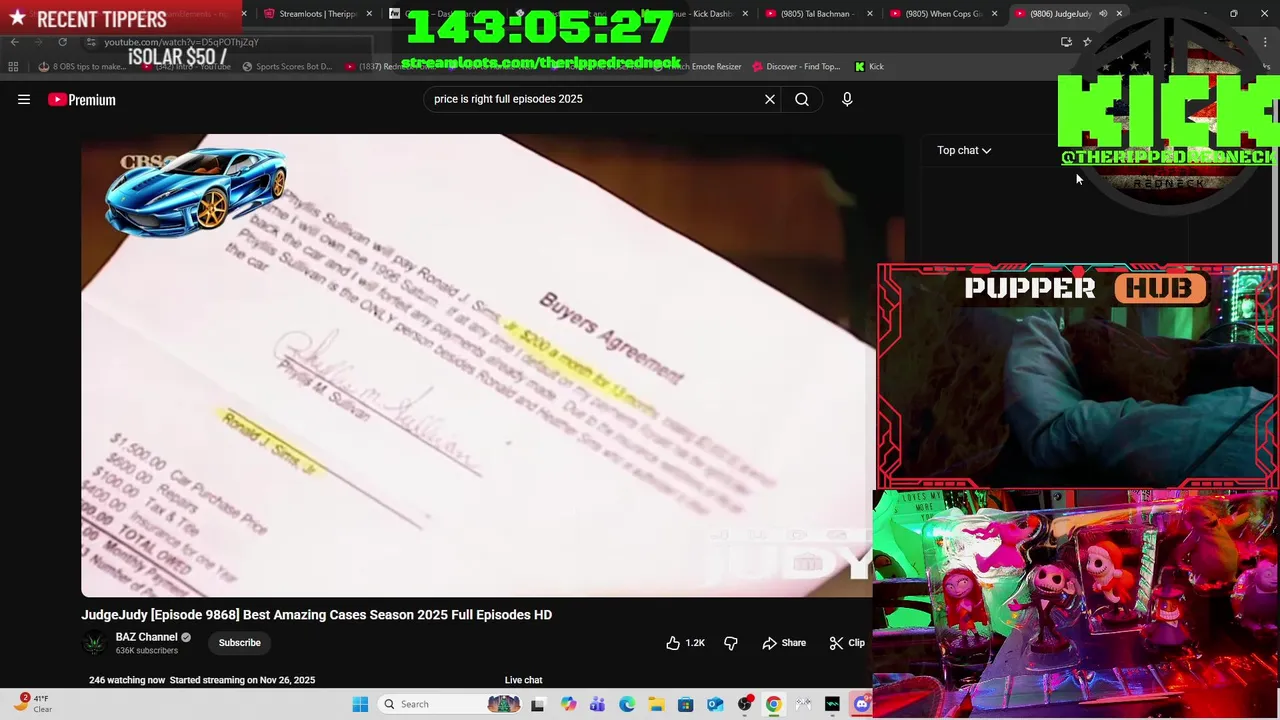Viewport: 1280px width, 720px height.
Task: Open the Kick bookmark
Action: click(x=869, y=67)
